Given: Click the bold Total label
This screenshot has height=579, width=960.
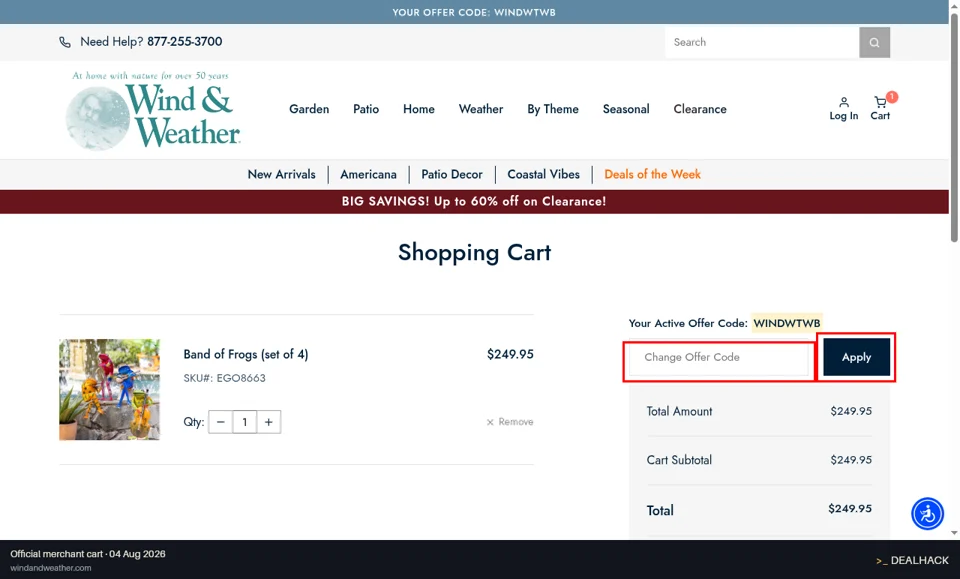Looking at the screenshot, I should (x=660, y=510).
